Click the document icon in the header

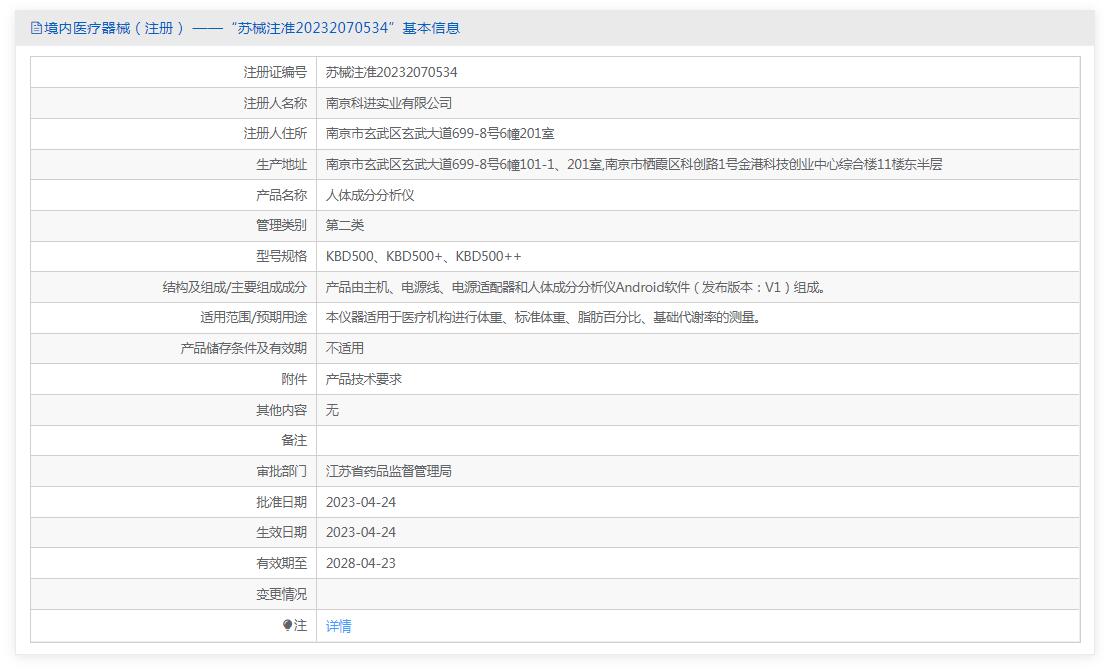click(x=36, y=28)
